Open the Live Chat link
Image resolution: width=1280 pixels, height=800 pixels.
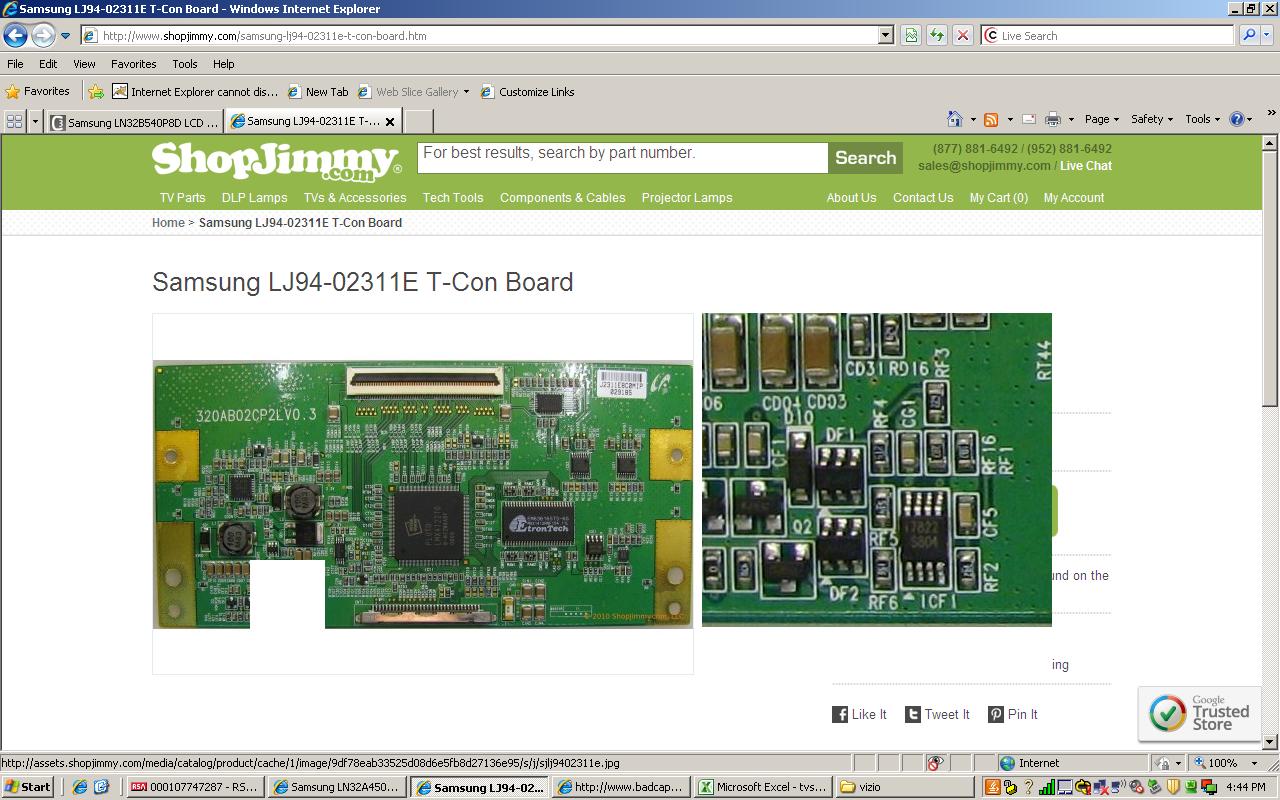[x=1086, y=166]
